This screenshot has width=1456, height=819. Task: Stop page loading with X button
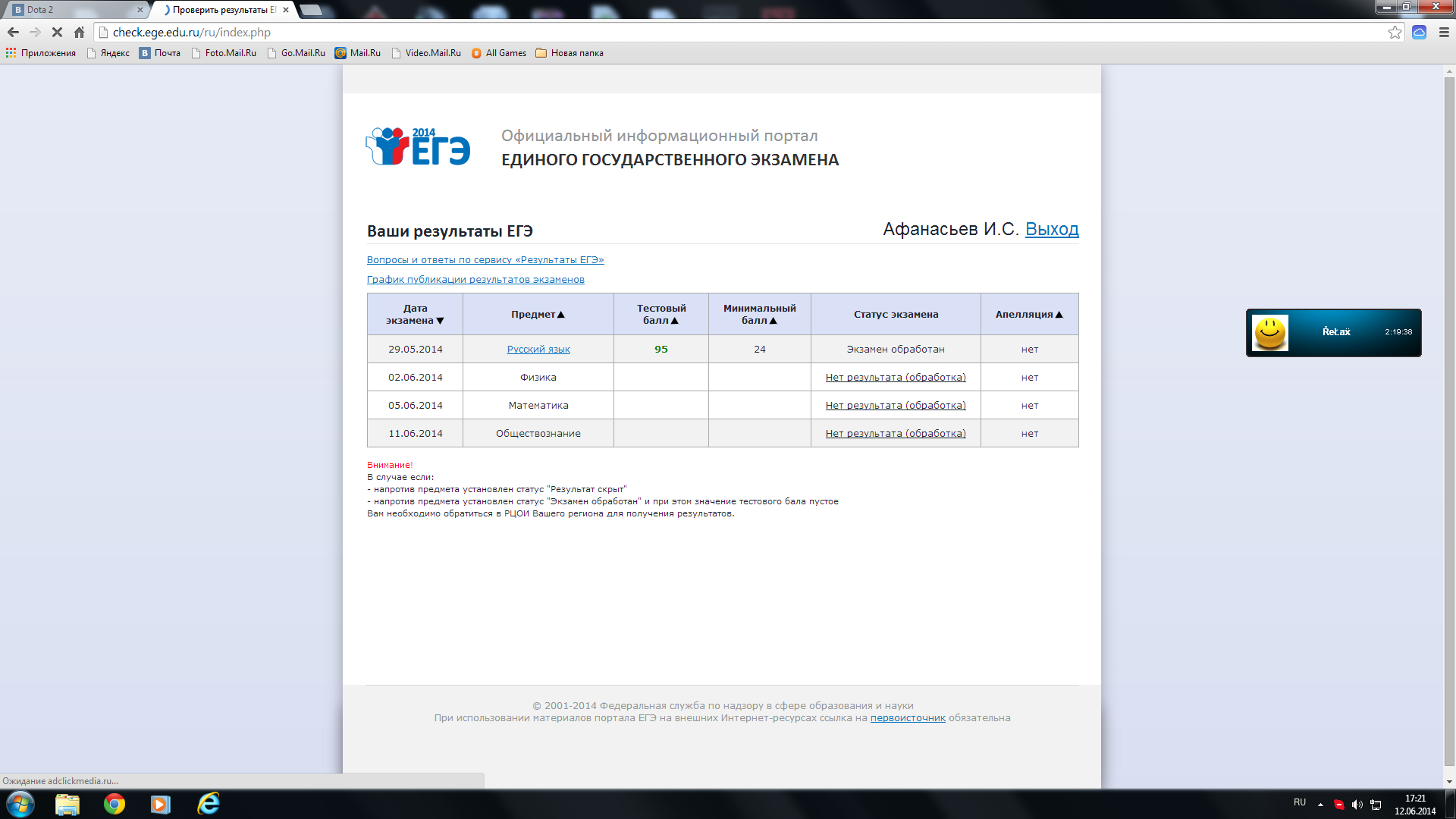57,33
